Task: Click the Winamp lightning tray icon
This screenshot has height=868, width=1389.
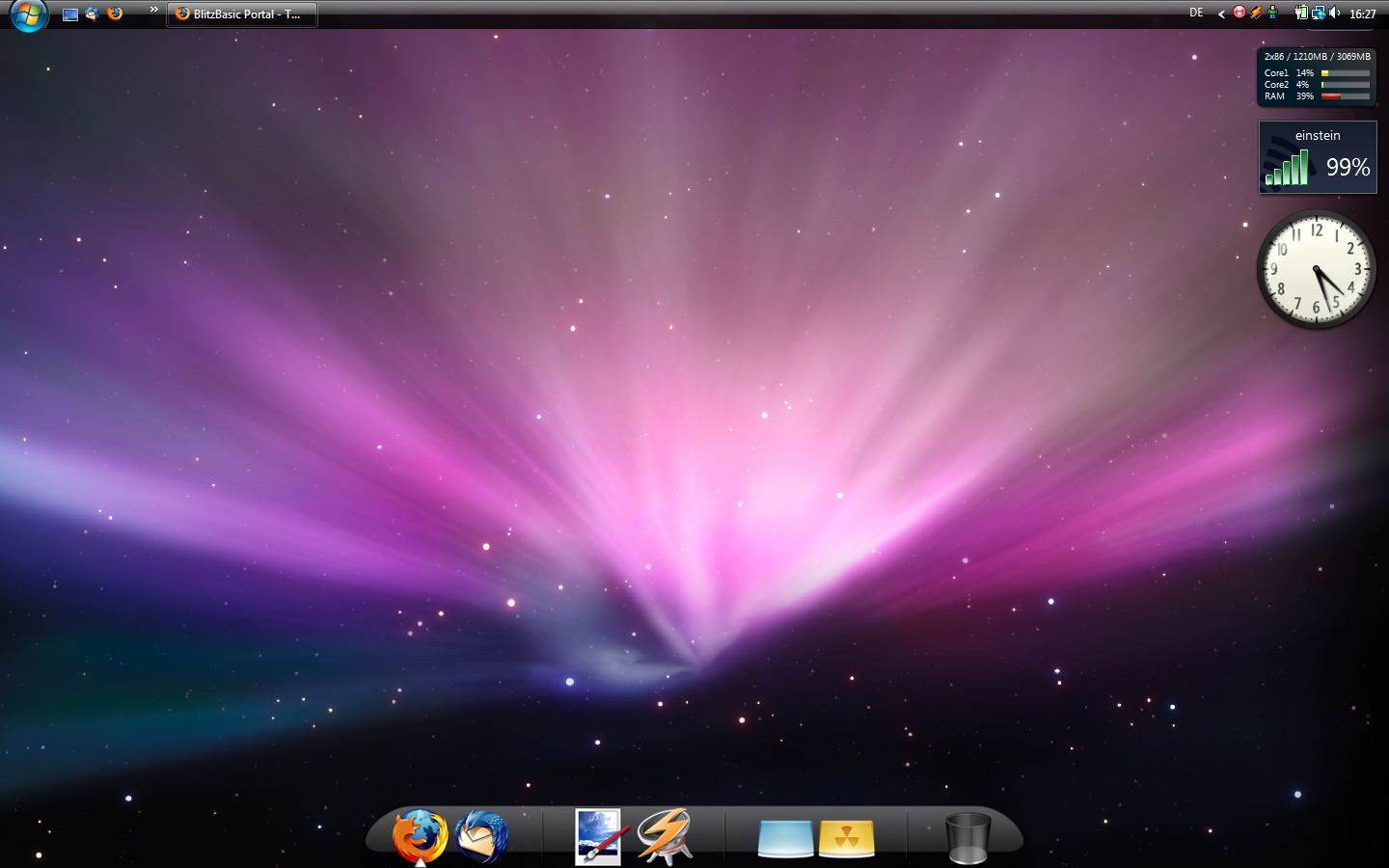Action: [1256, 14]
